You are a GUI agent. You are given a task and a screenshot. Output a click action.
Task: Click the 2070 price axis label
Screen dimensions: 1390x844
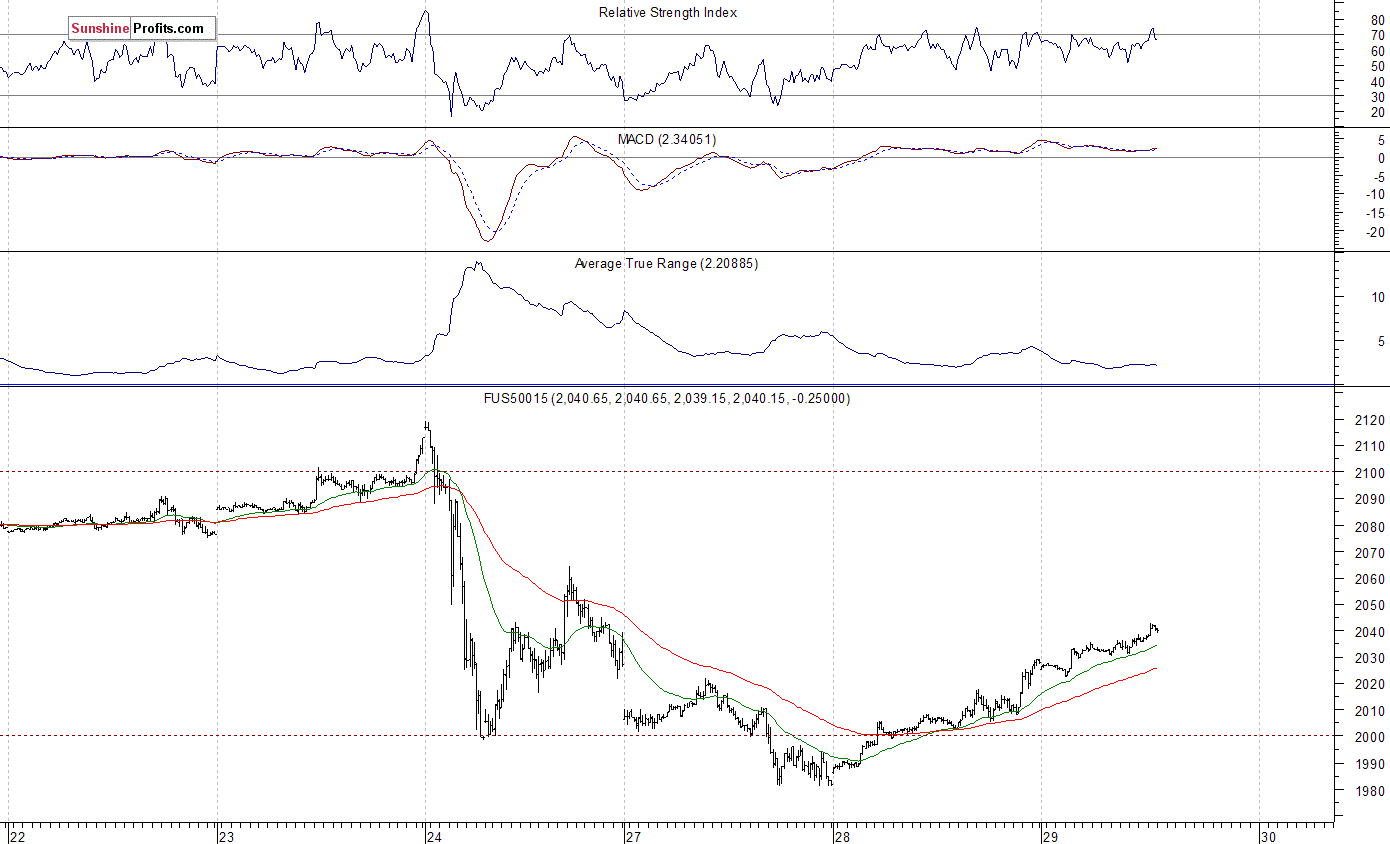[x=1369, y=552]
